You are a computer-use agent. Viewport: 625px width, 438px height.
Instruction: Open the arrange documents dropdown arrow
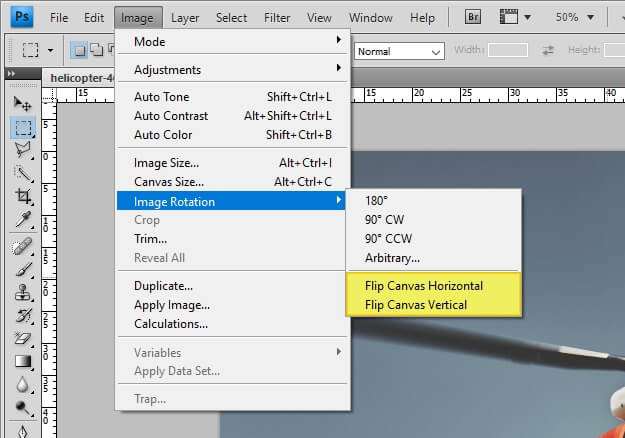[528, 17]
